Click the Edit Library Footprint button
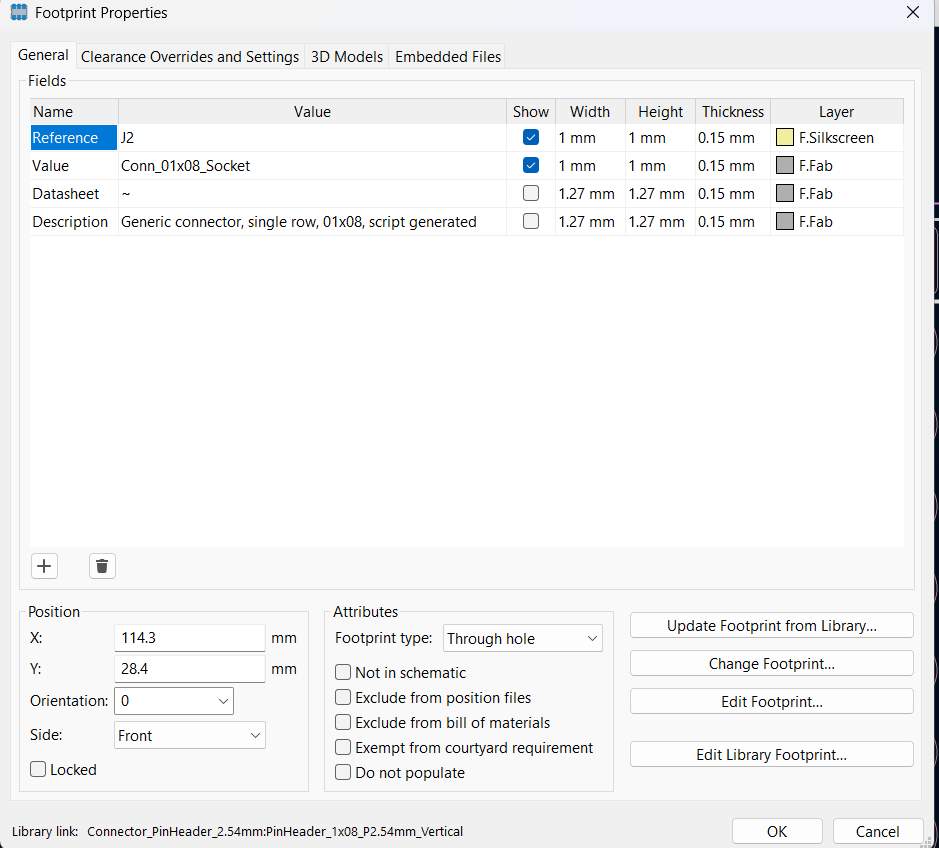This screenshot has width=939, height=848. [x=771, y=755]
